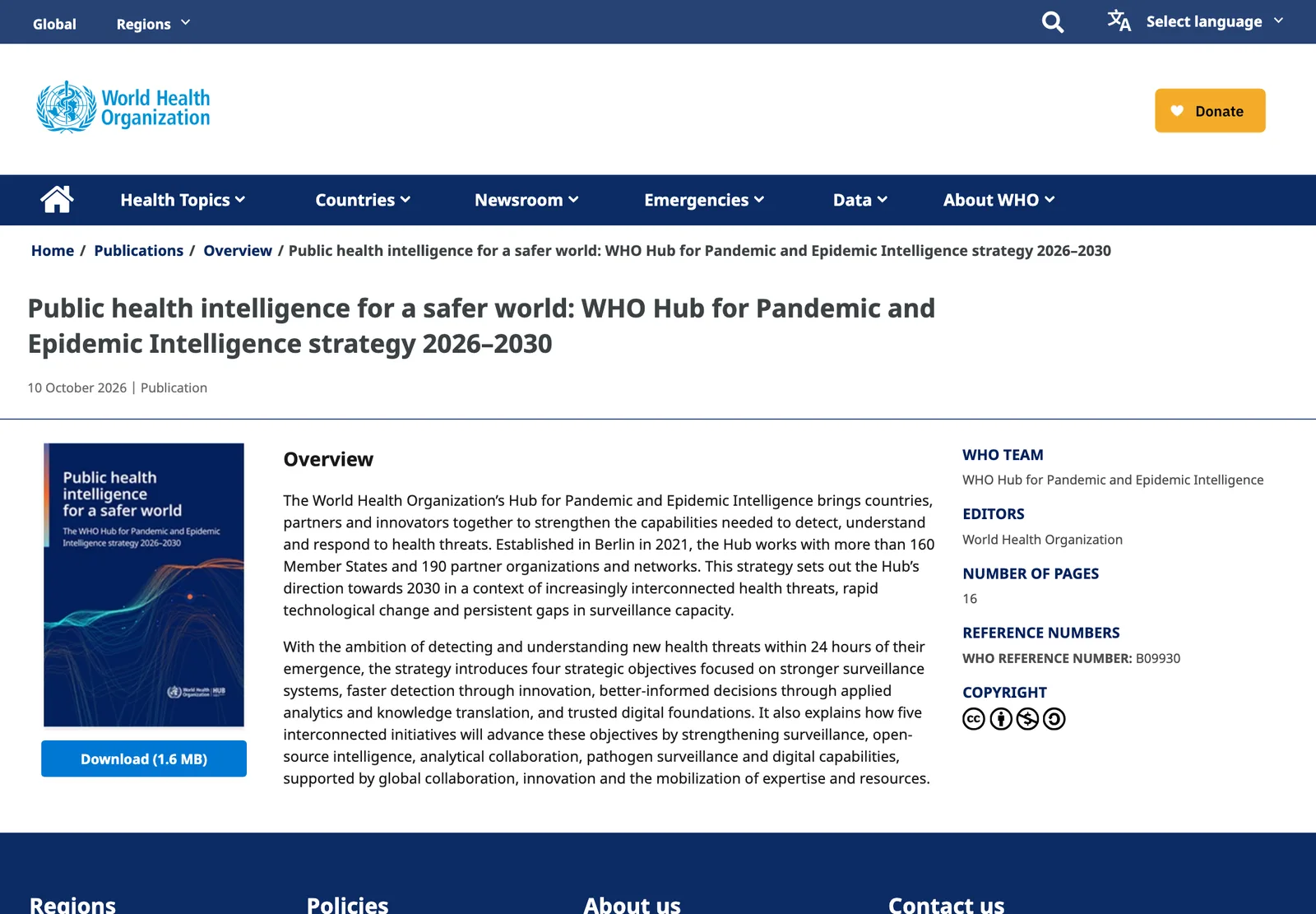Go to Home breadcrumb link
Viewport: 1316px width, 914px height.
[x=53, y=251]
